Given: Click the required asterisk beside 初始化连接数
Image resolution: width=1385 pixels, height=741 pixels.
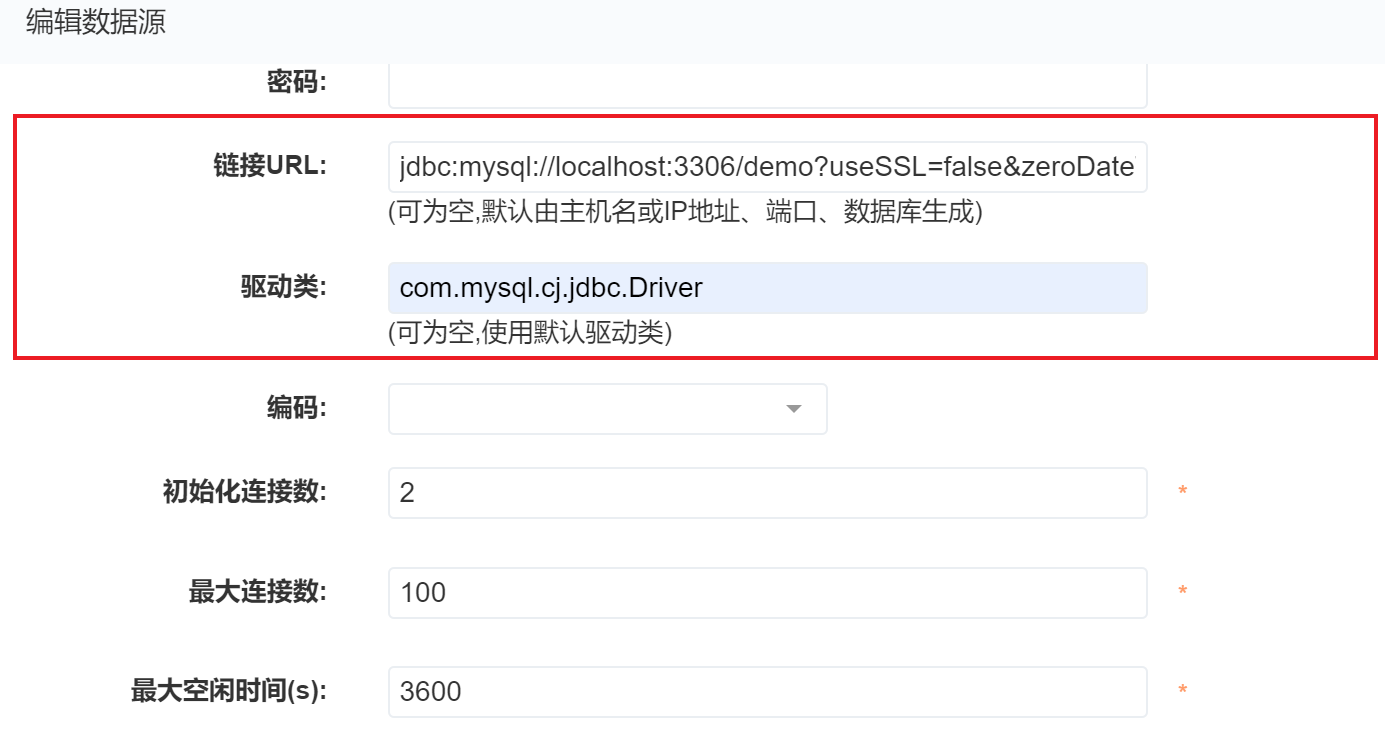Looking at the screenshot, I should 1182,492.
